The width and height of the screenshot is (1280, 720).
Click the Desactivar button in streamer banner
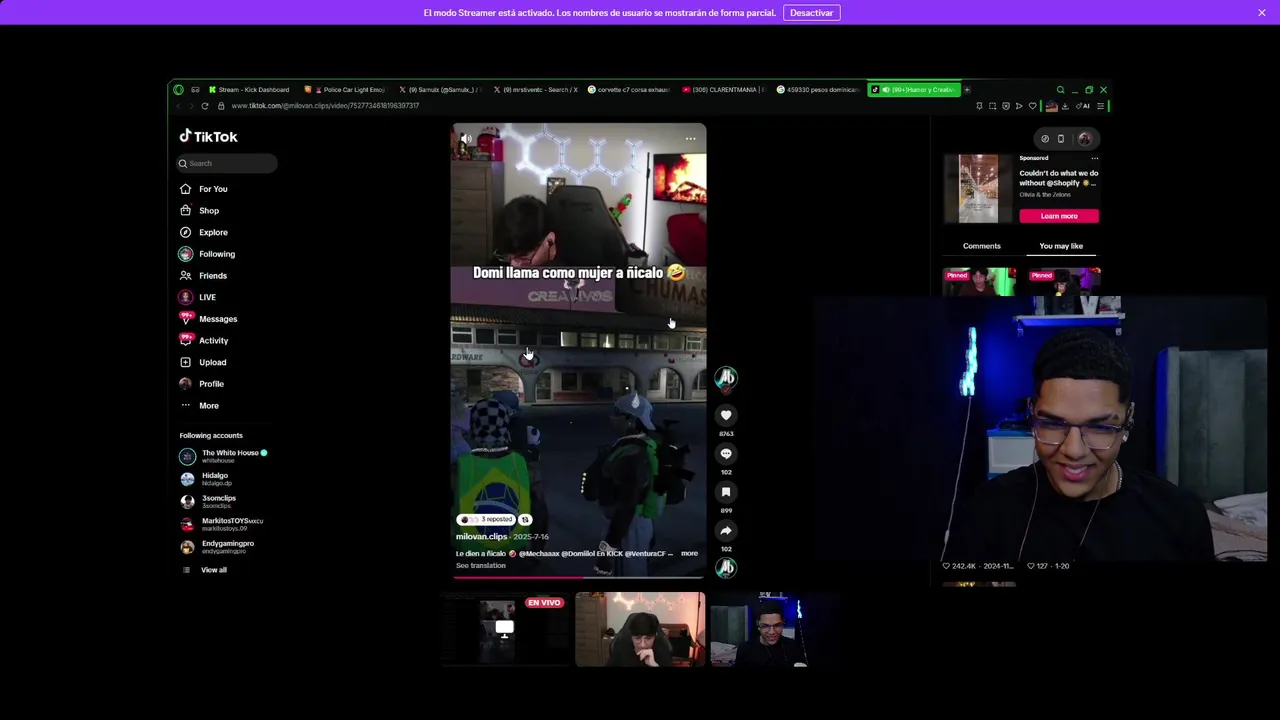coord(811,13)
